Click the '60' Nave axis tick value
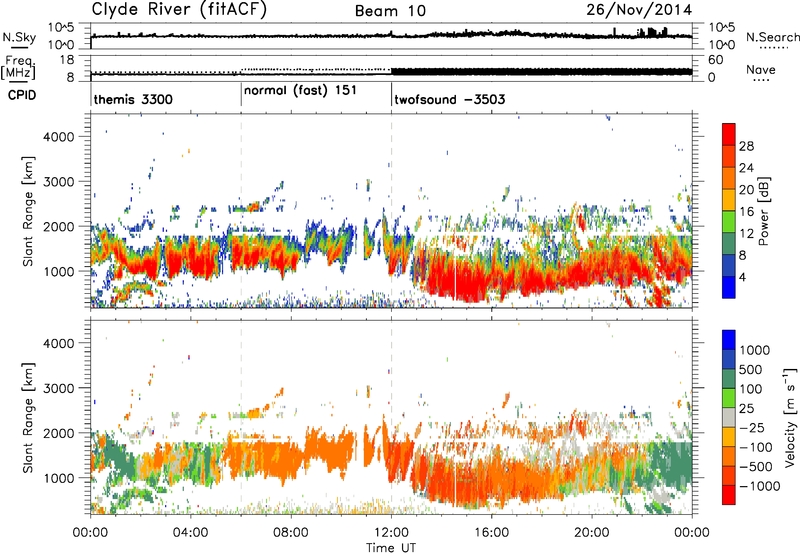The width and height of the screenshot is (800, 554). [x=715, y=60]
